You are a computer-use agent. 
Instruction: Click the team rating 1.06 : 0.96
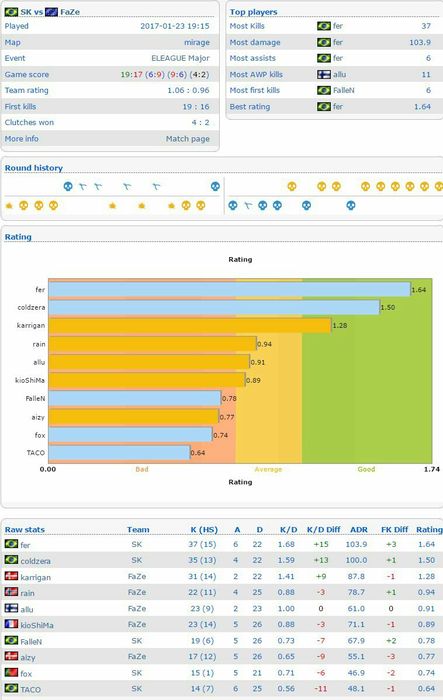pos(188,90)
